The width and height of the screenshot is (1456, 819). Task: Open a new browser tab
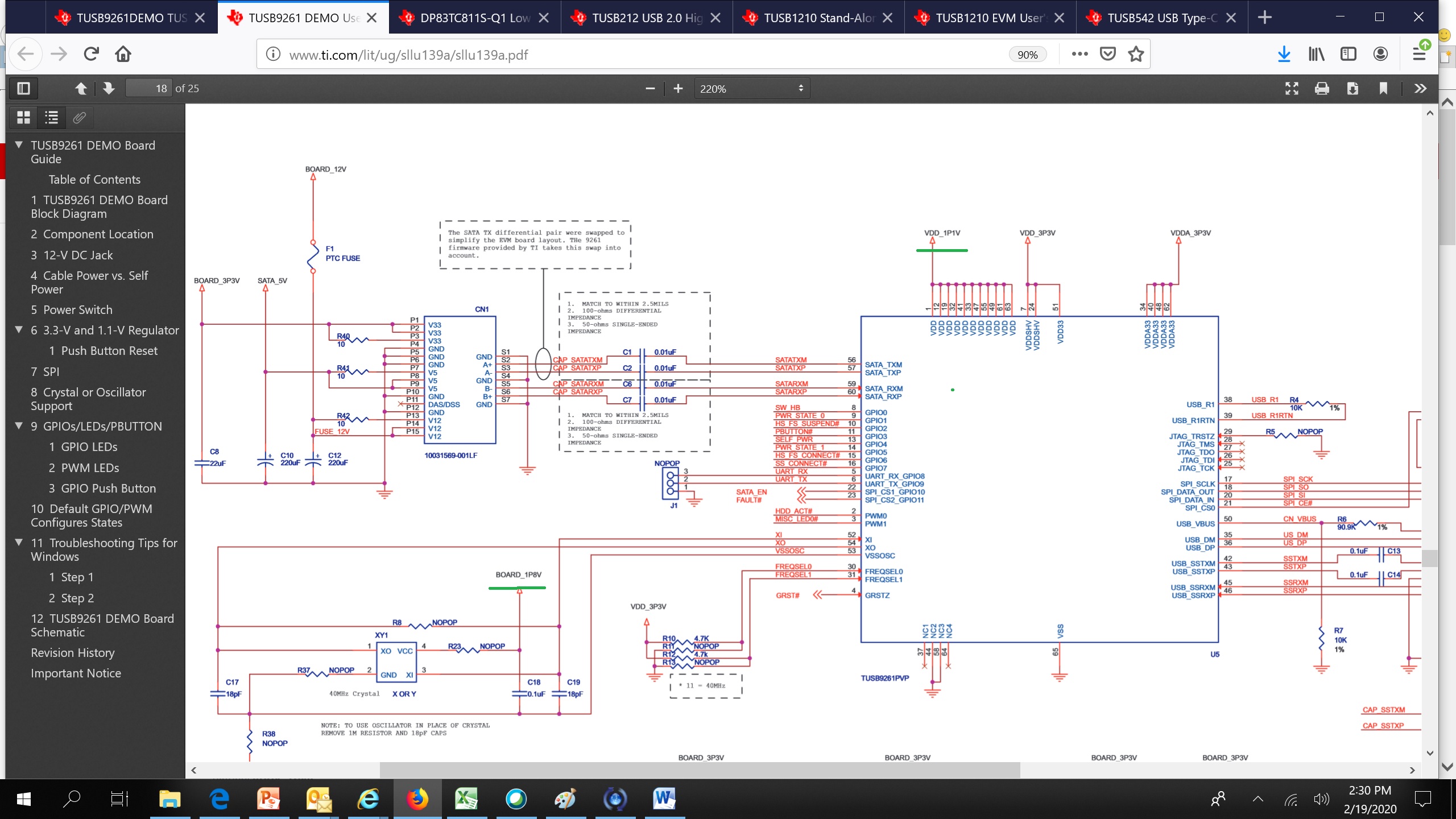(x=1264, y=18)
